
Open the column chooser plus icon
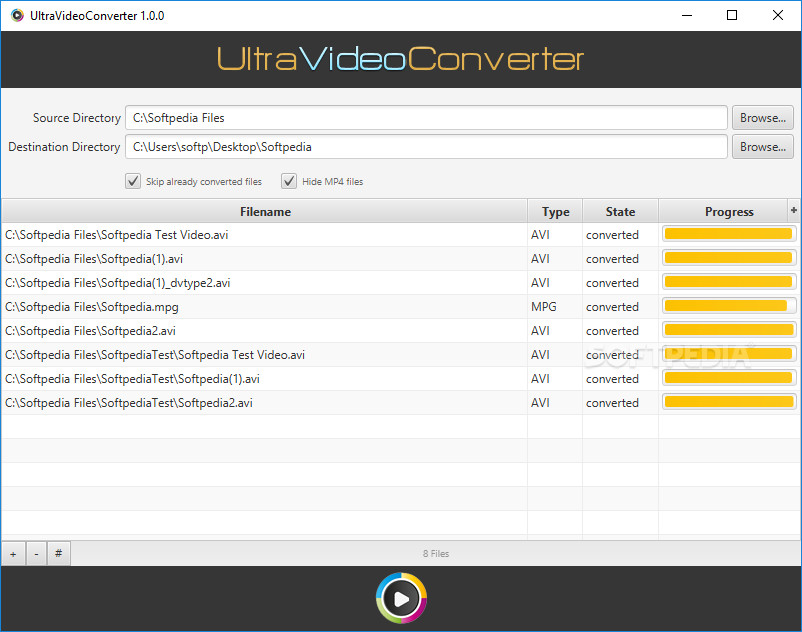(794, 210)
